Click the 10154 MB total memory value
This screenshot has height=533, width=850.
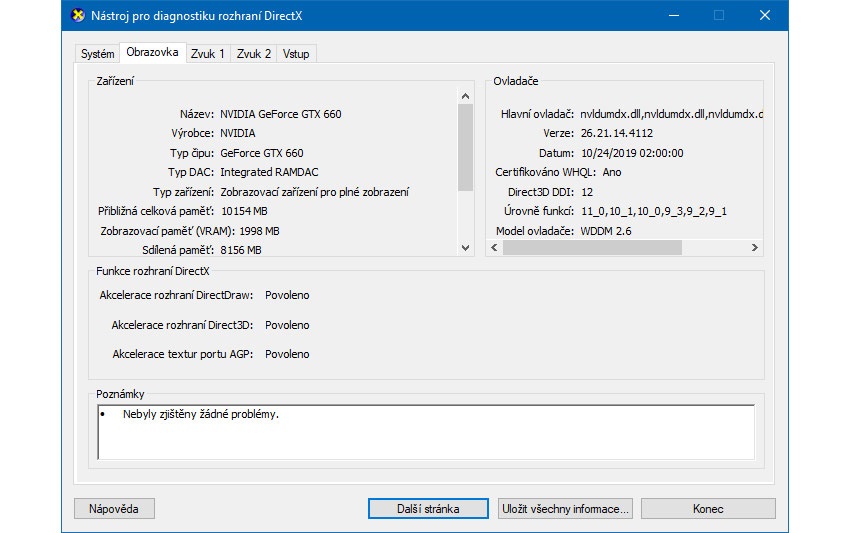pos(244,211)
